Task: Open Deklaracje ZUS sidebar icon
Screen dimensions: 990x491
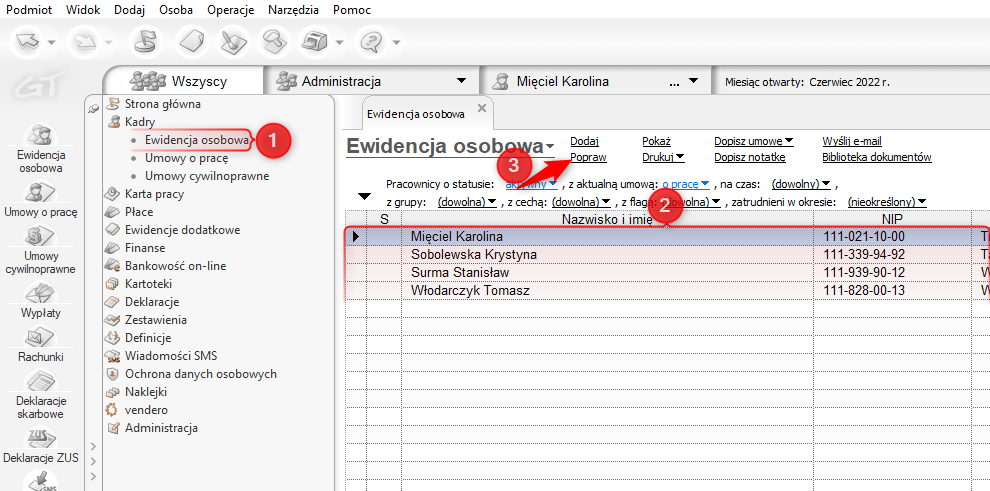Action: pos(41,439)
